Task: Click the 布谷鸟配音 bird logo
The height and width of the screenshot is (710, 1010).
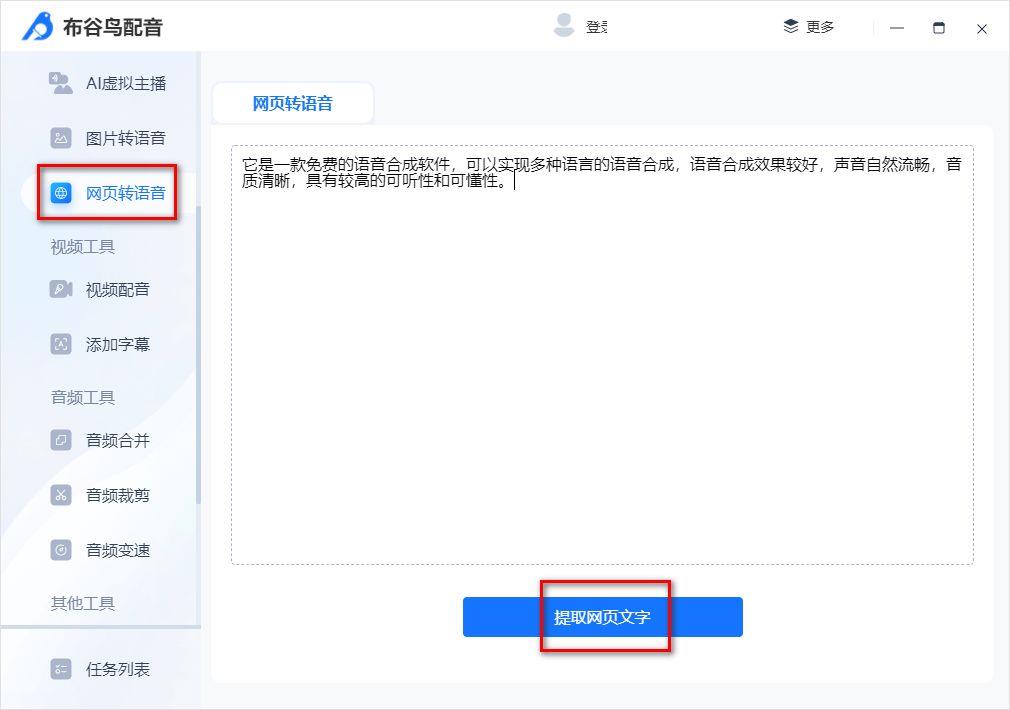Action: pyautogui.click(x=38, y=27)
